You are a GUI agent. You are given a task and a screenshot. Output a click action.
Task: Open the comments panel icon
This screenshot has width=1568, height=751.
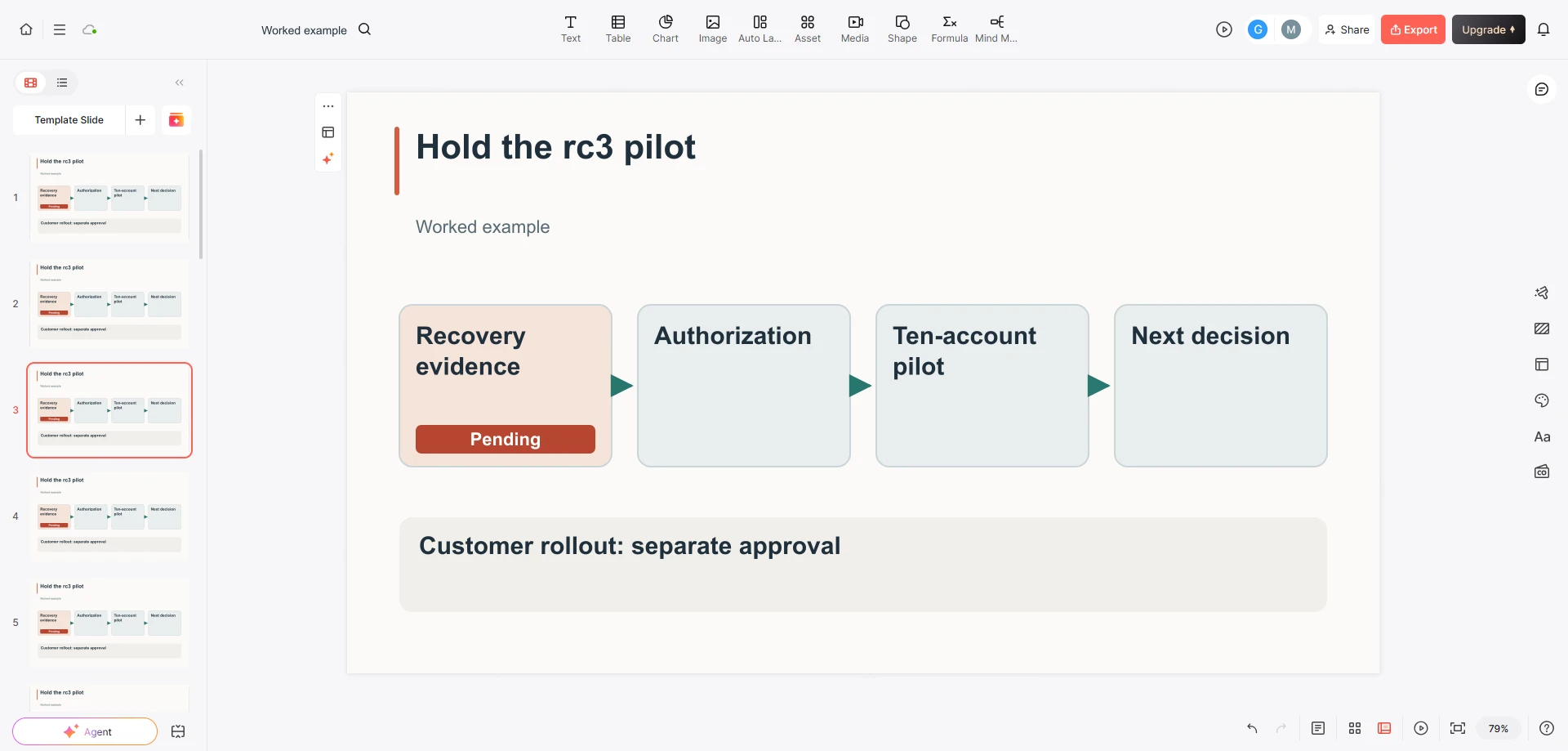pos(1542,89)
